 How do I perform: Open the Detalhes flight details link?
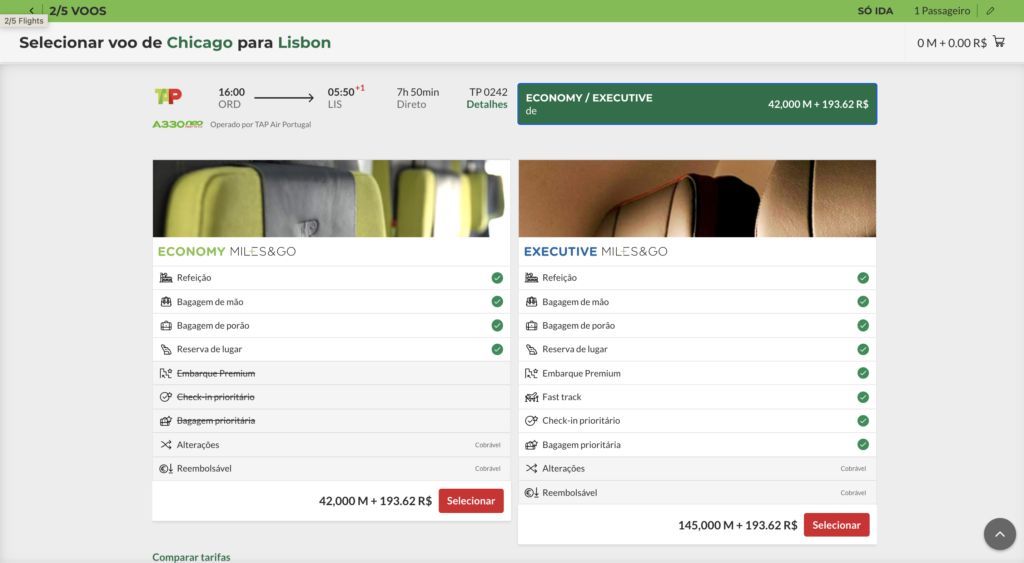(x=487, y=105)
